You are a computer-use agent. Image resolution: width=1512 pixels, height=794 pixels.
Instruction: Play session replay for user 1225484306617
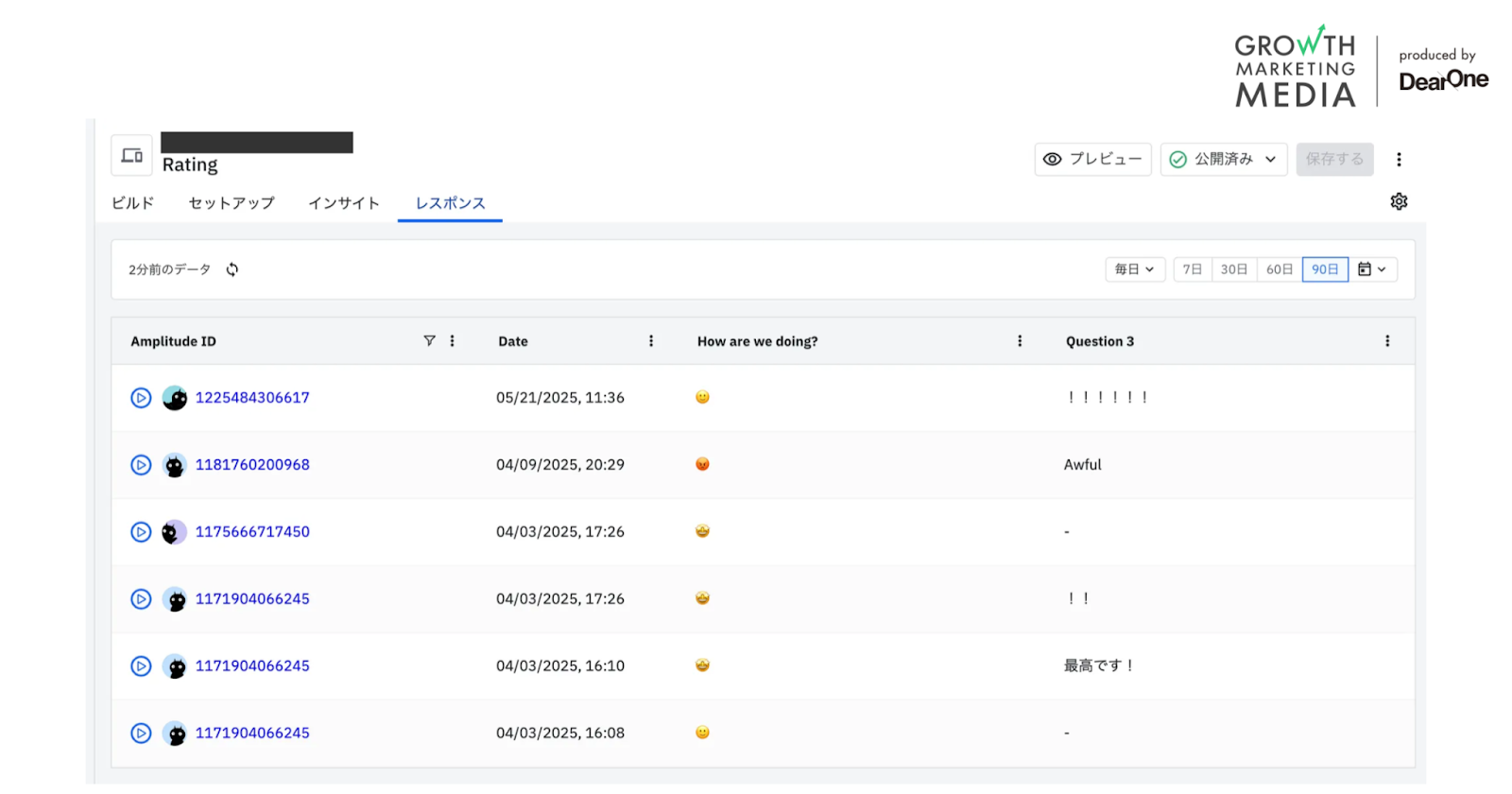[x=141, y=398]
